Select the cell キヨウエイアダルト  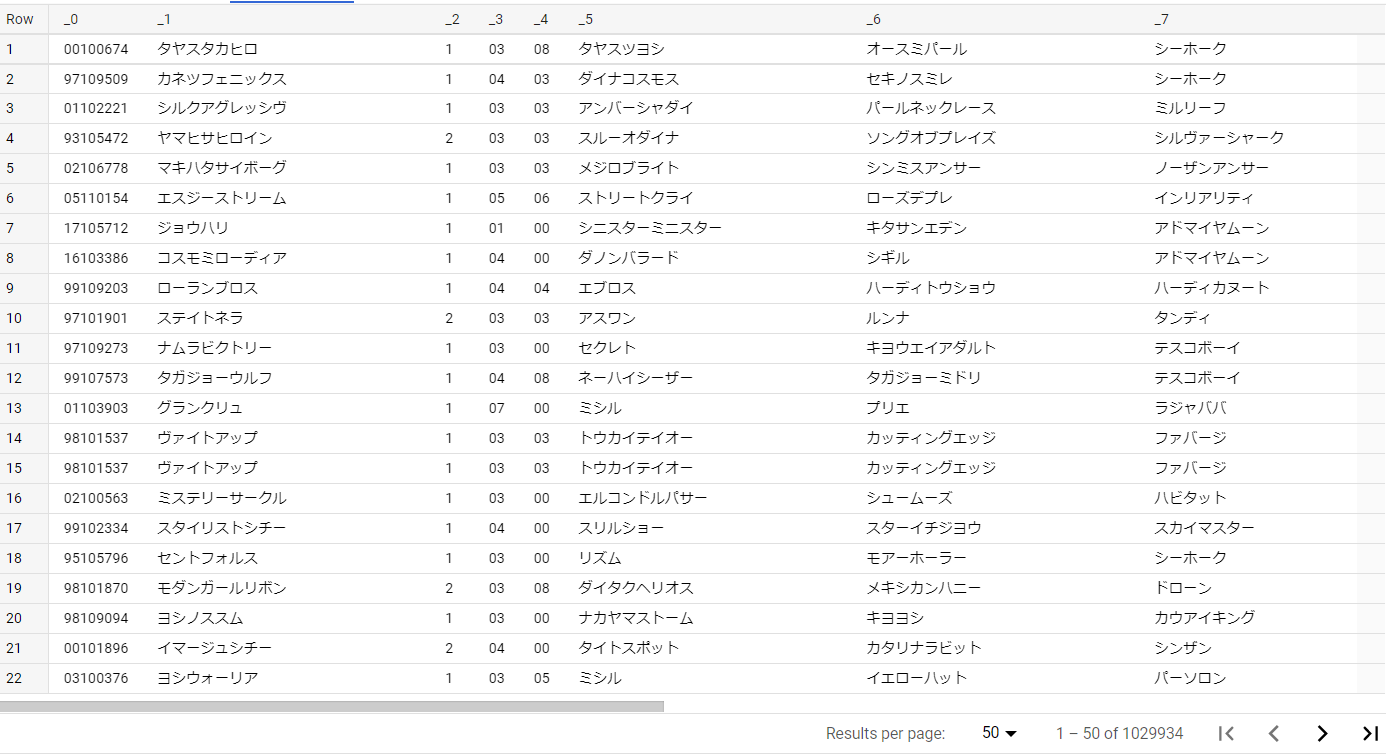931,348
